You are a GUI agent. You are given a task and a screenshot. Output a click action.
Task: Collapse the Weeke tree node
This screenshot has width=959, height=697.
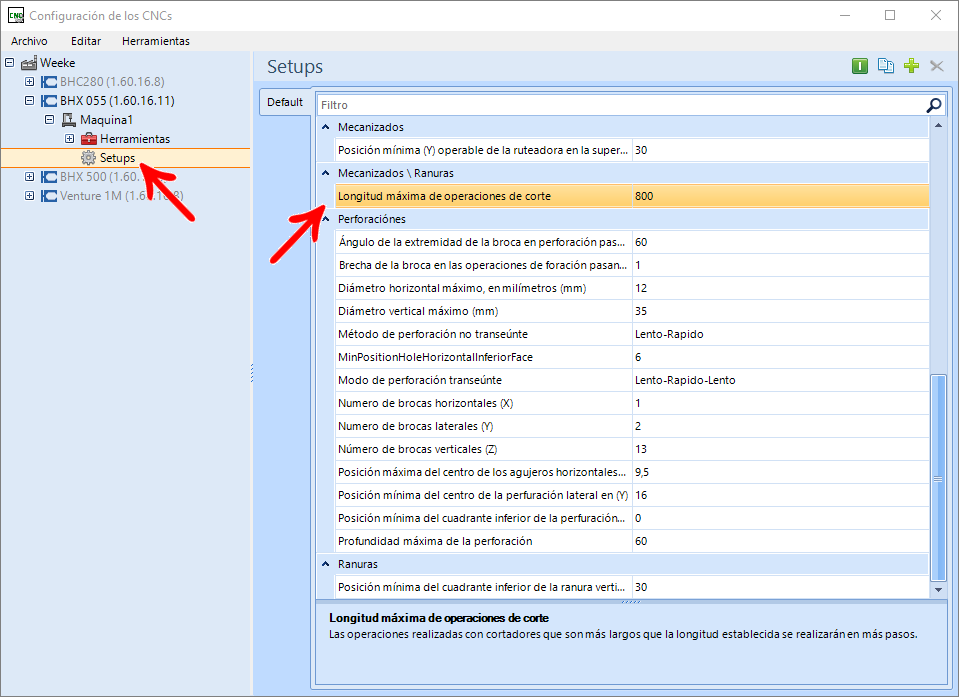click(10, 62)
